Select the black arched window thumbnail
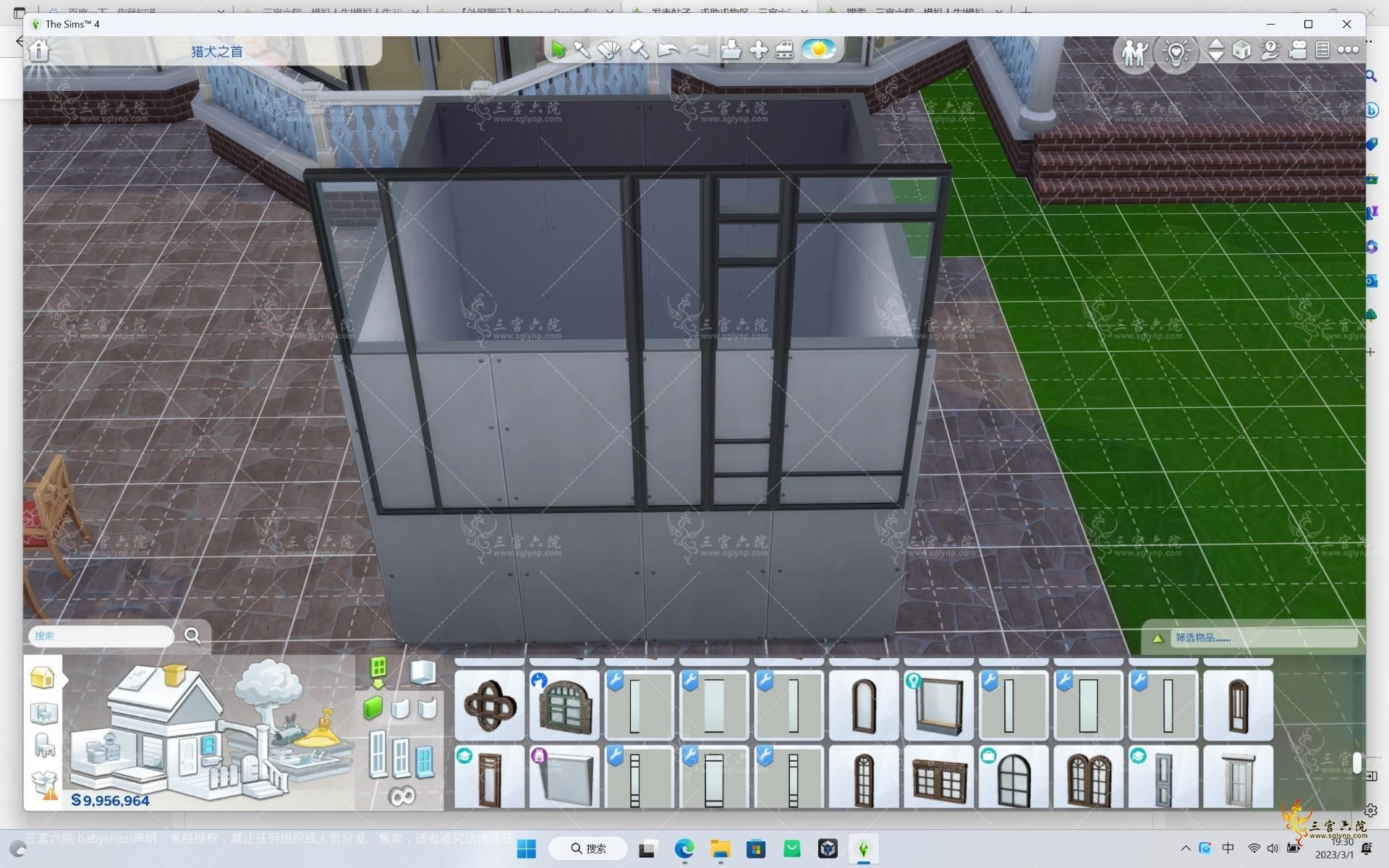 (1013, 778)
